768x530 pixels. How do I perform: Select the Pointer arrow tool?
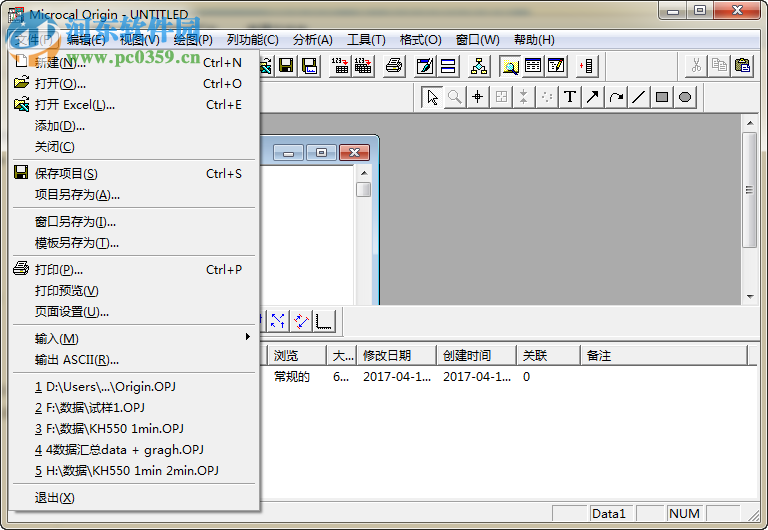click(432, 97)
